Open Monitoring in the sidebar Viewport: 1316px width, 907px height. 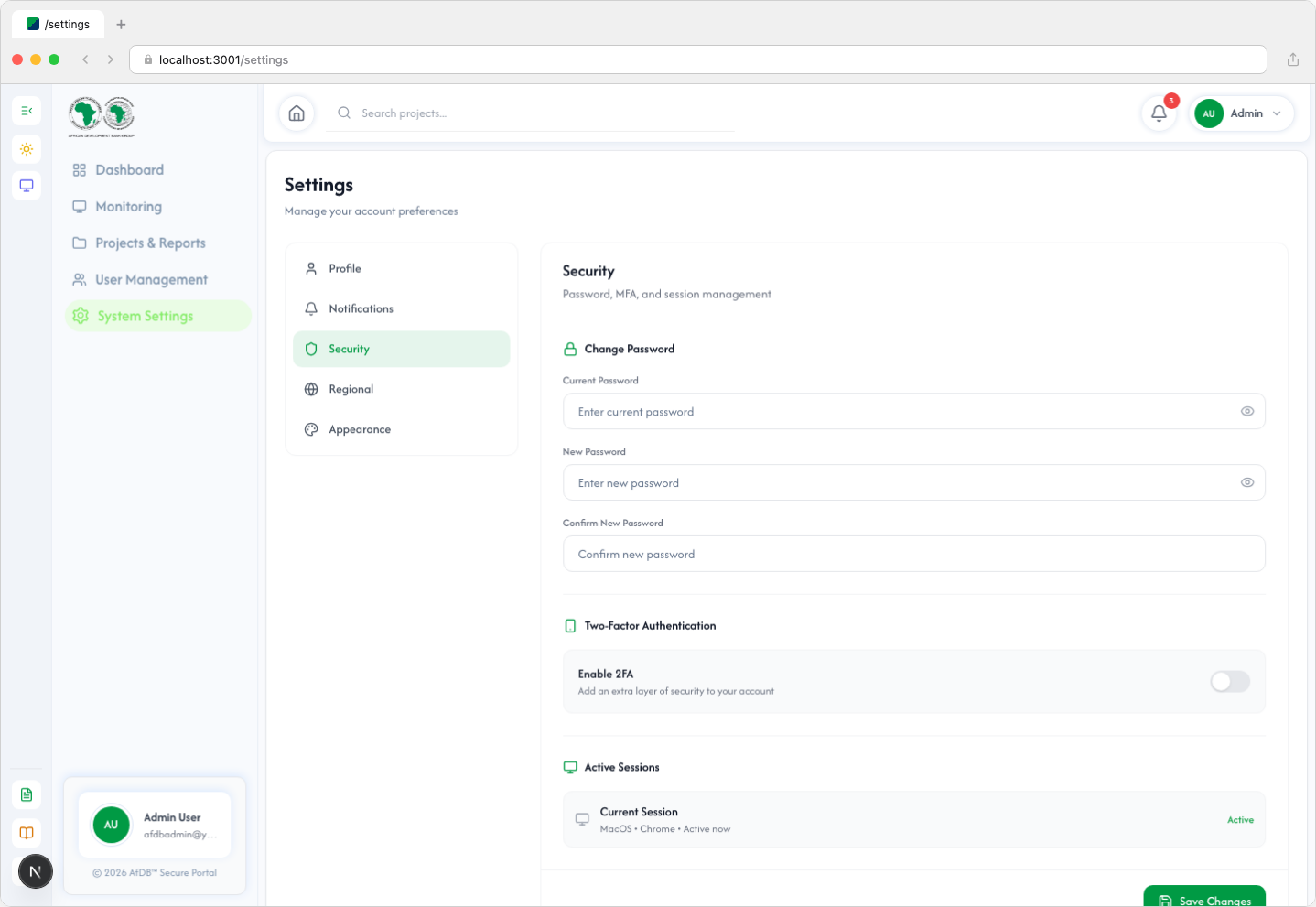click(x=157, y=207)
